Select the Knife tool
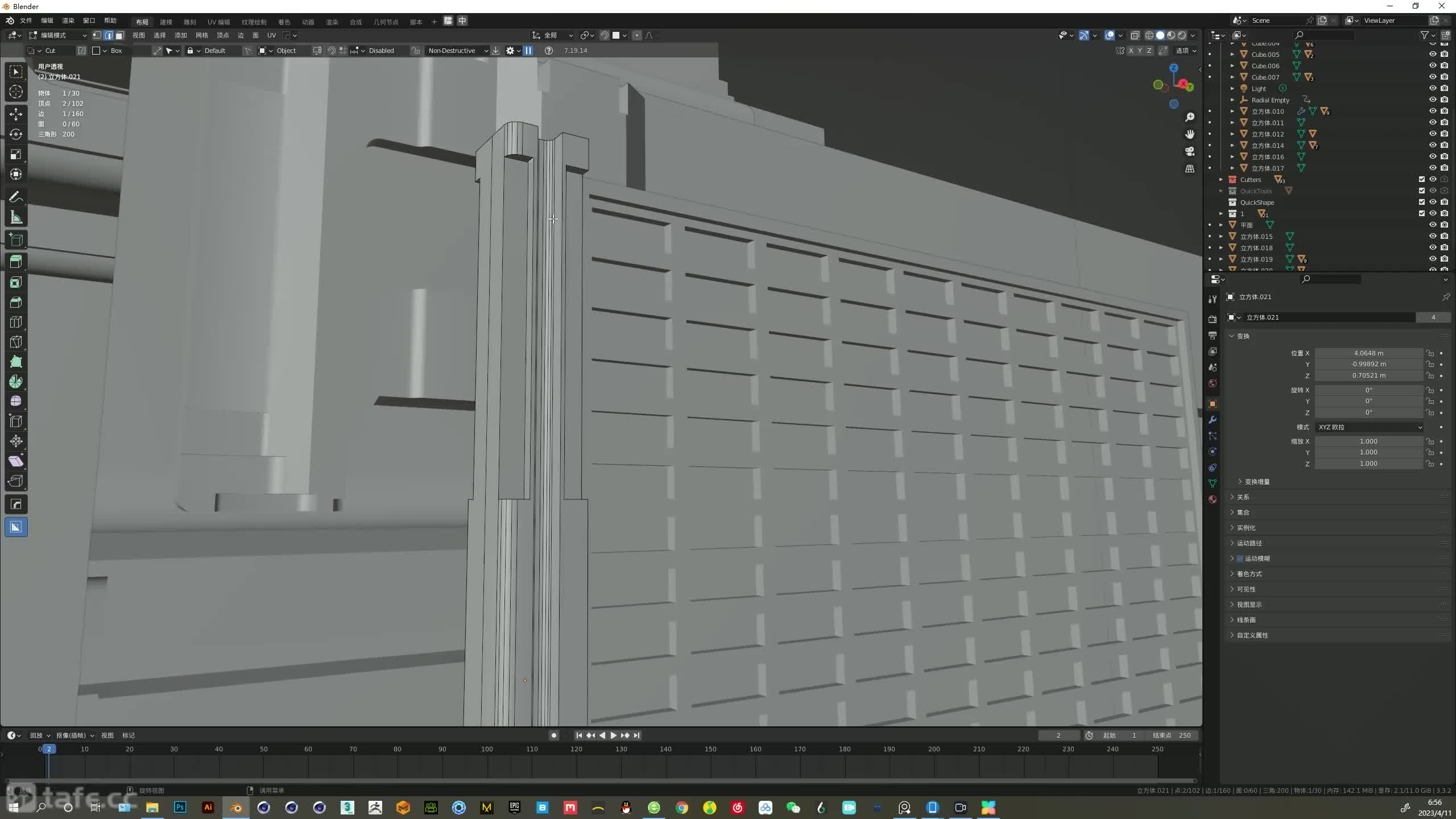This screenshot has width=1456, height=819. point(16,342)
